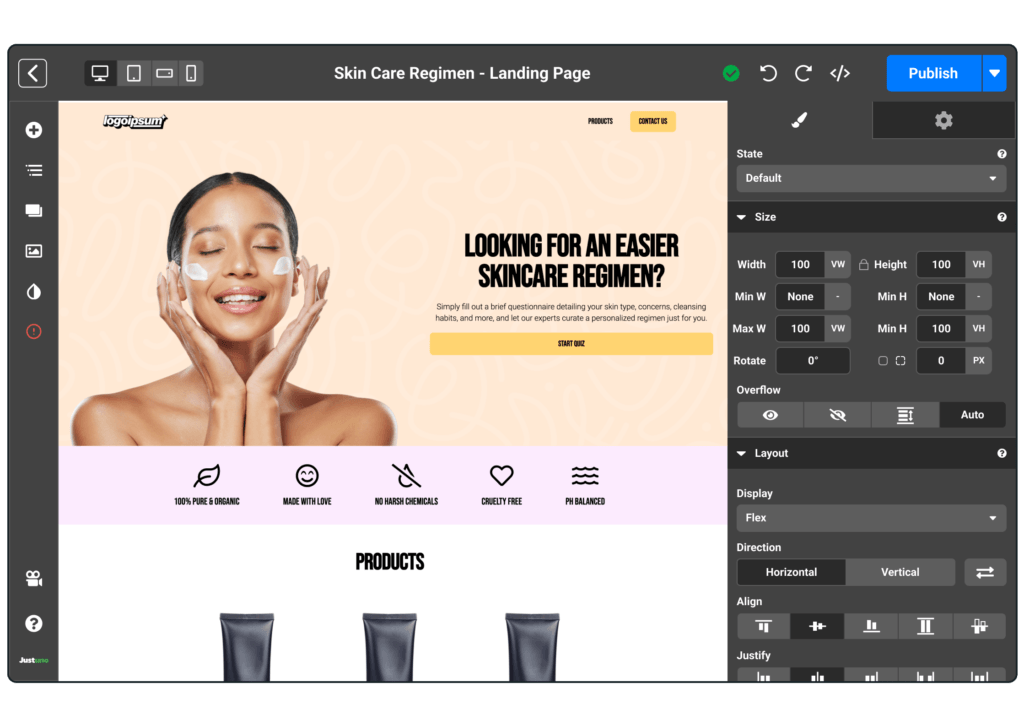The image size is (1024, 726).
Task: Open the settings gear tab
Action: coord(943,120)
